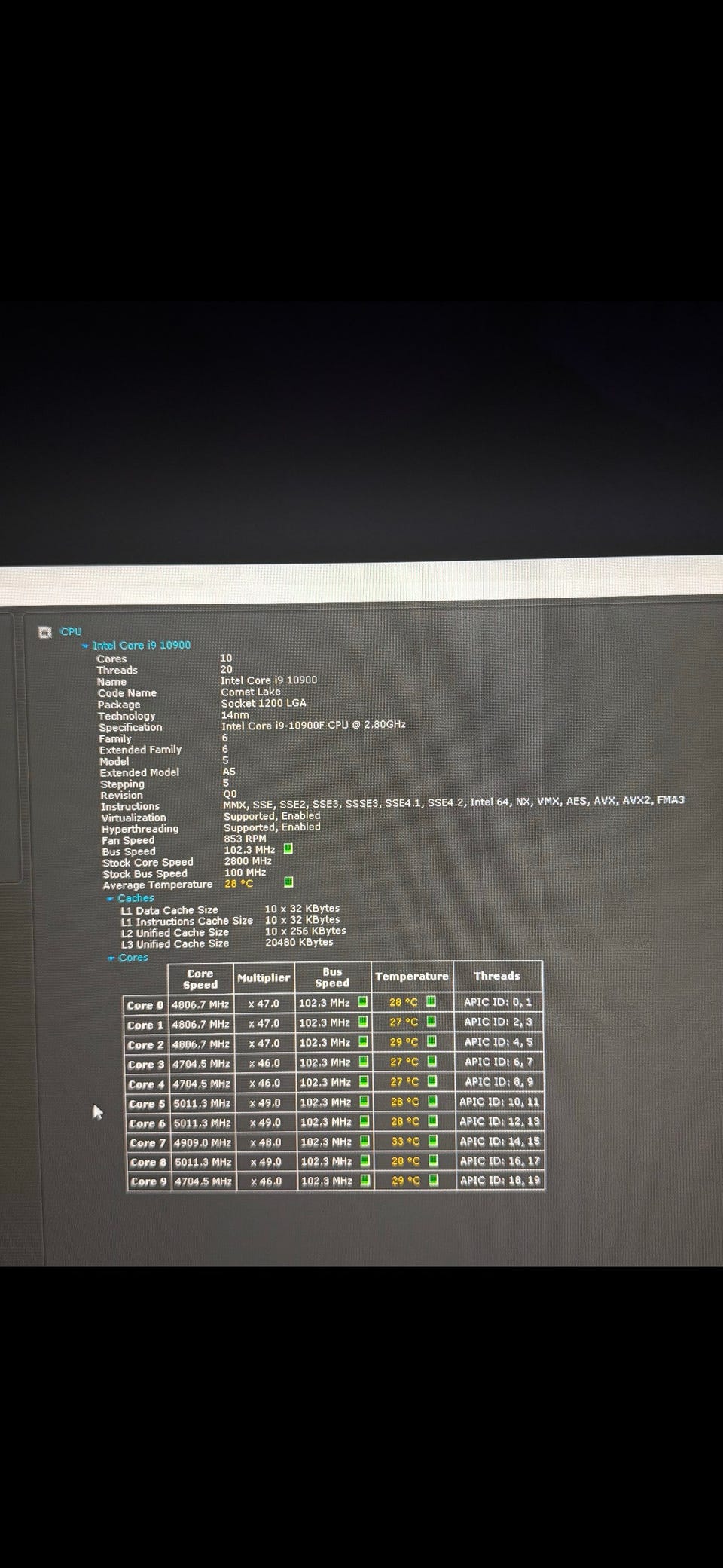Select the CPU section heading
This screenshot has height=1568, width=723.
click(71, 631)
